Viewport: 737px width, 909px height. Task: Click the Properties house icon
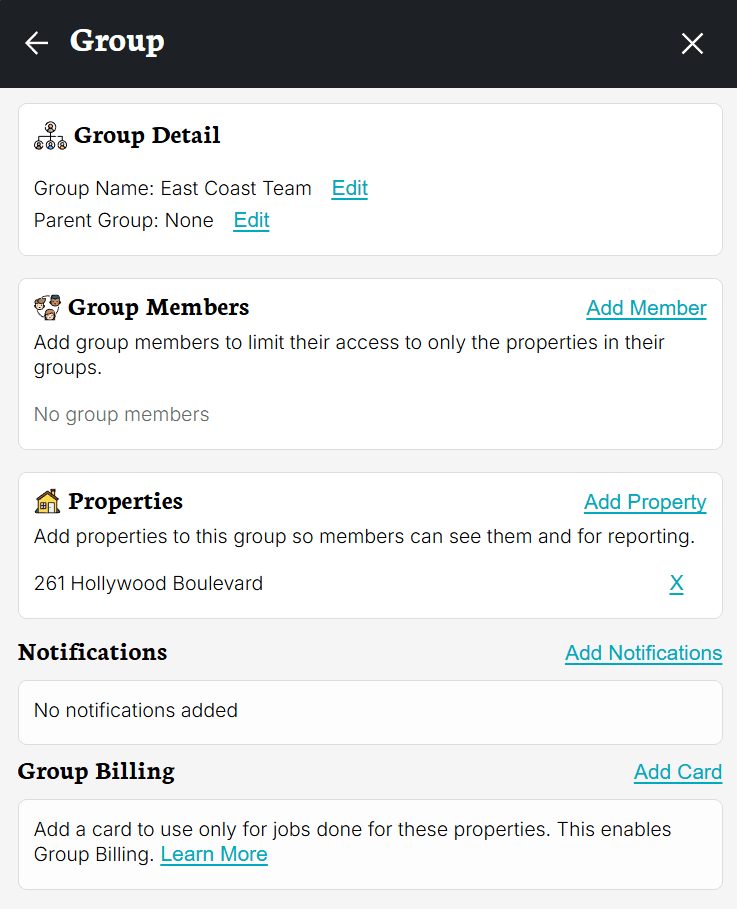(45, 500)
